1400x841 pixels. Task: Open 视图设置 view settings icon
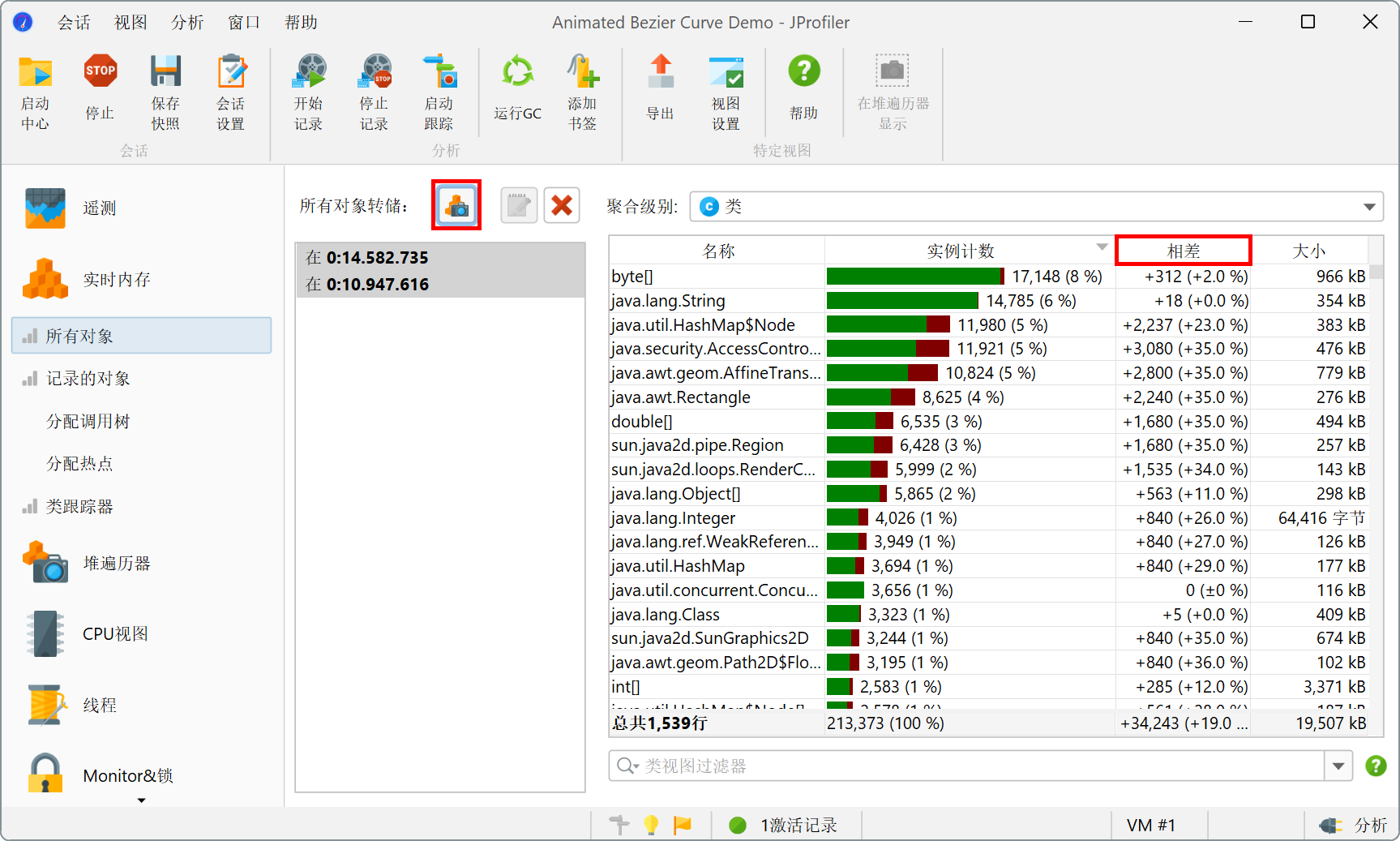[726, 71]
